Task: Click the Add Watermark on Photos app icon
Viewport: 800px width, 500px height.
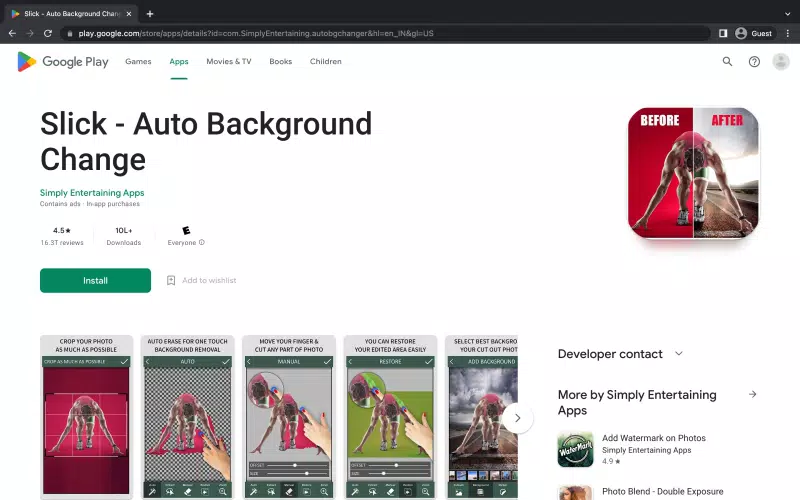Action: [576, 449]
